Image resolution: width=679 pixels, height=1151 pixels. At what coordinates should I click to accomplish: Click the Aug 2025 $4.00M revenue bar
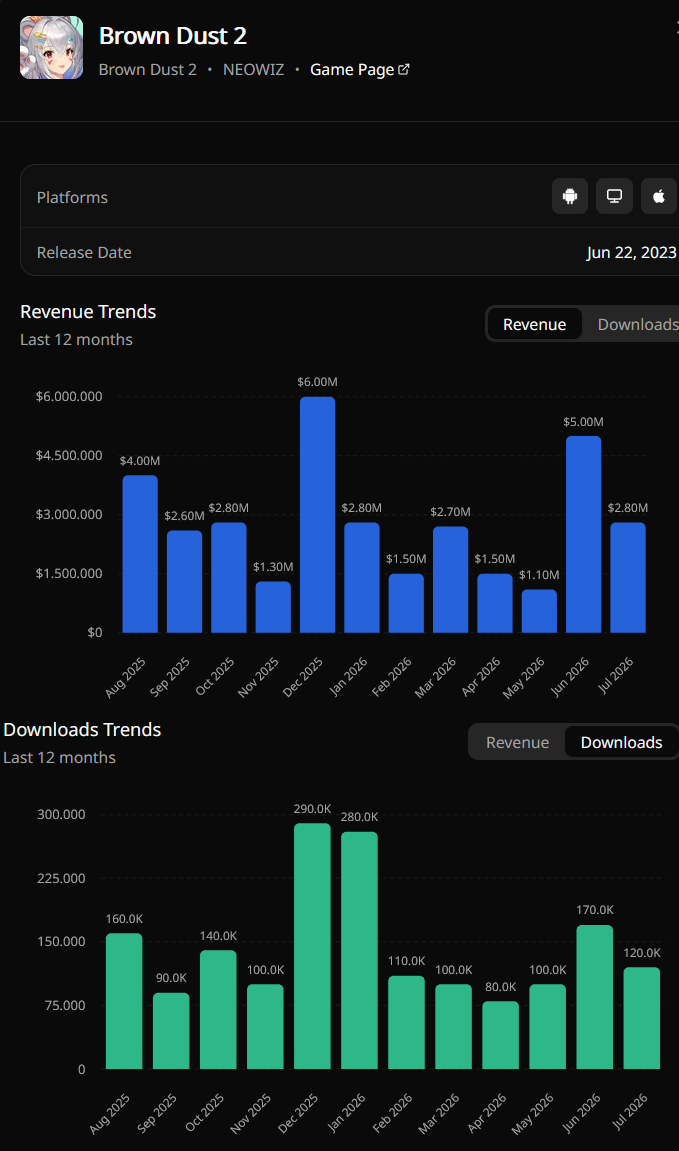(140, 554)
